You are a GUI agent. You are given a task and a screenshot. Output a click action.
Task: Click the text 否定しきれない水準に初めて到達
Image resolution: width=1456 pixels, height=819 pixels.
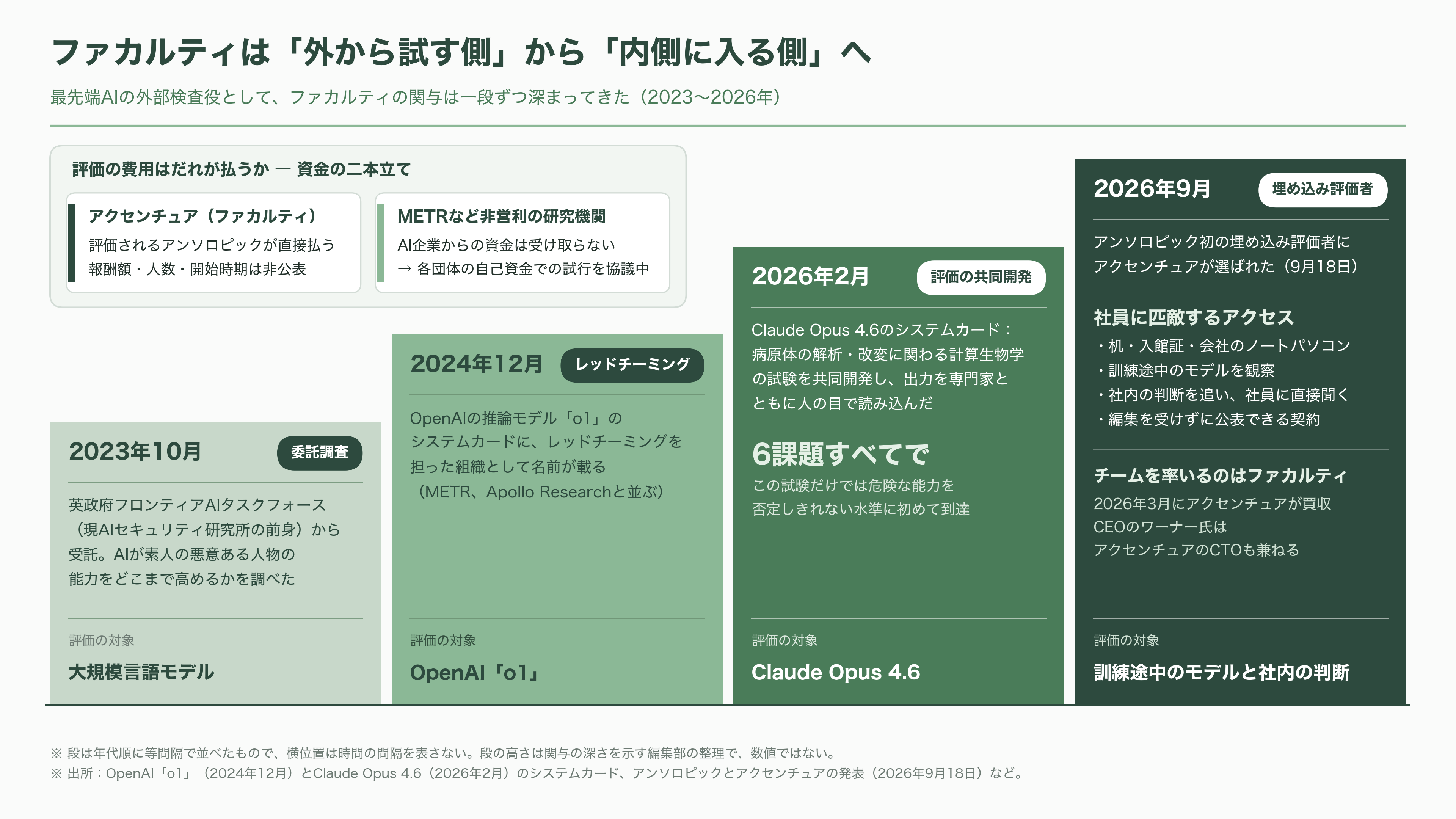tap(861, 509)
